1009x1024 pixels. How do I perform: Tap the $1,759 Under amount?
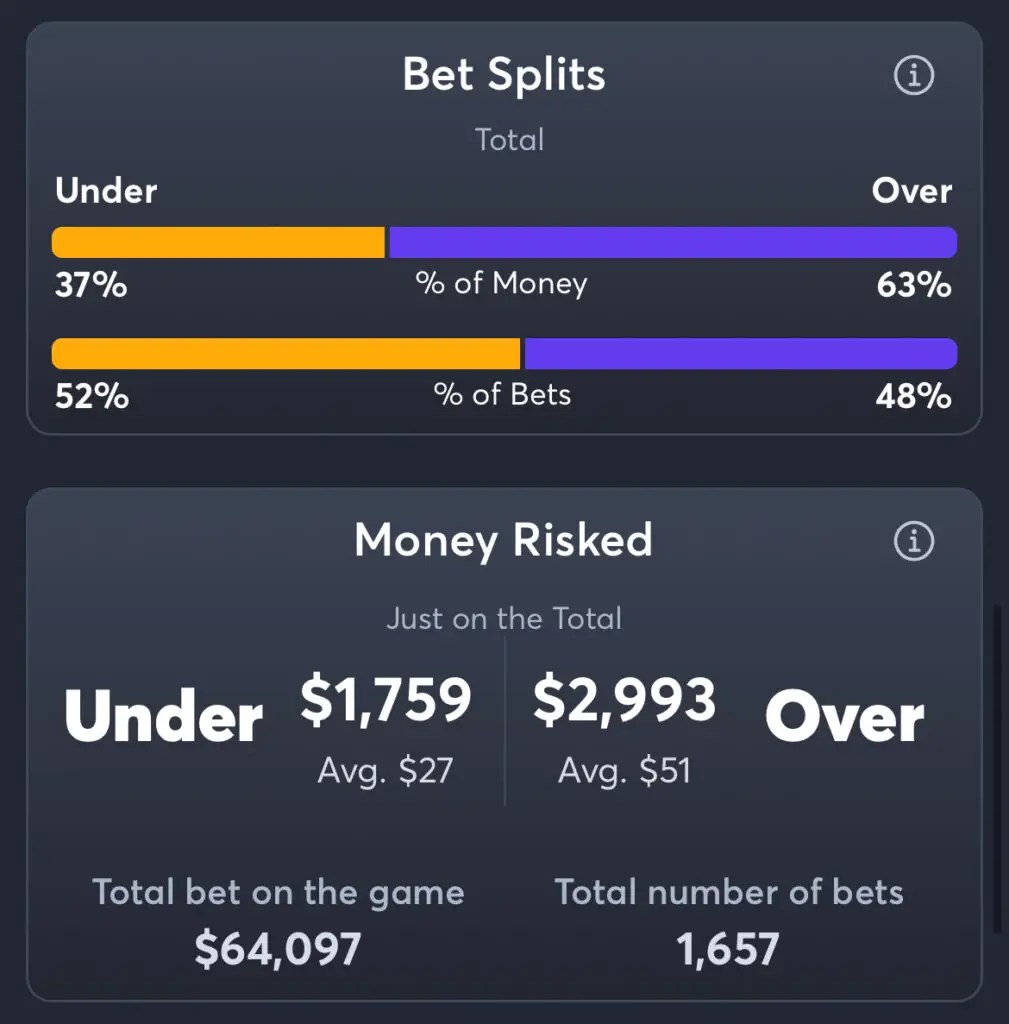[x=385, y=700]
